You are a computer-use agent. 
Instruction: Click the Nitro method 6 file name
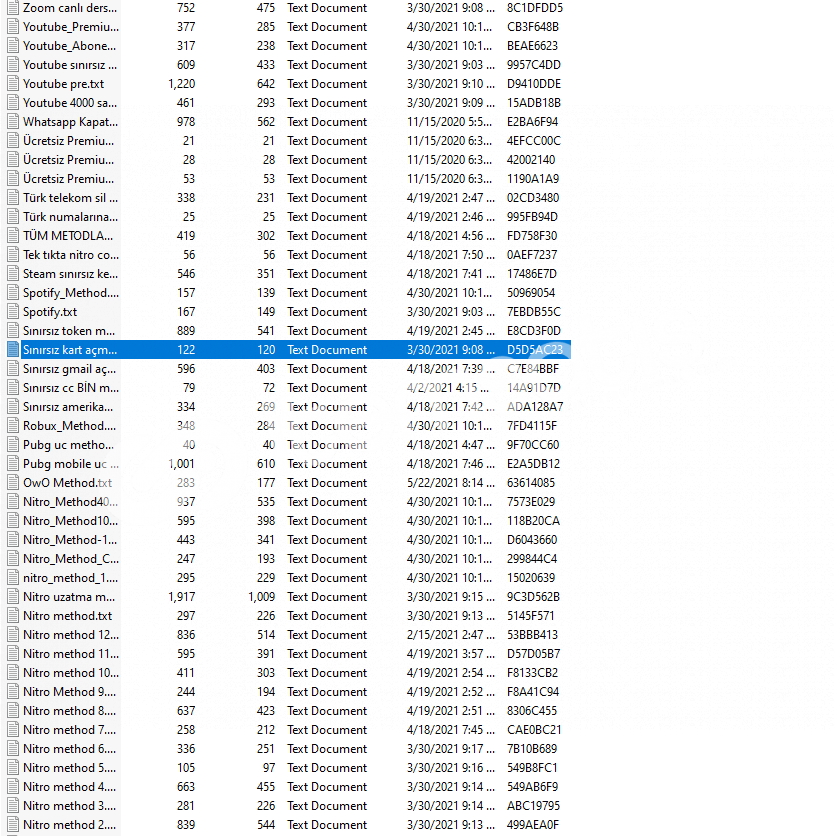pyautogui.click(x=69, y=749)
